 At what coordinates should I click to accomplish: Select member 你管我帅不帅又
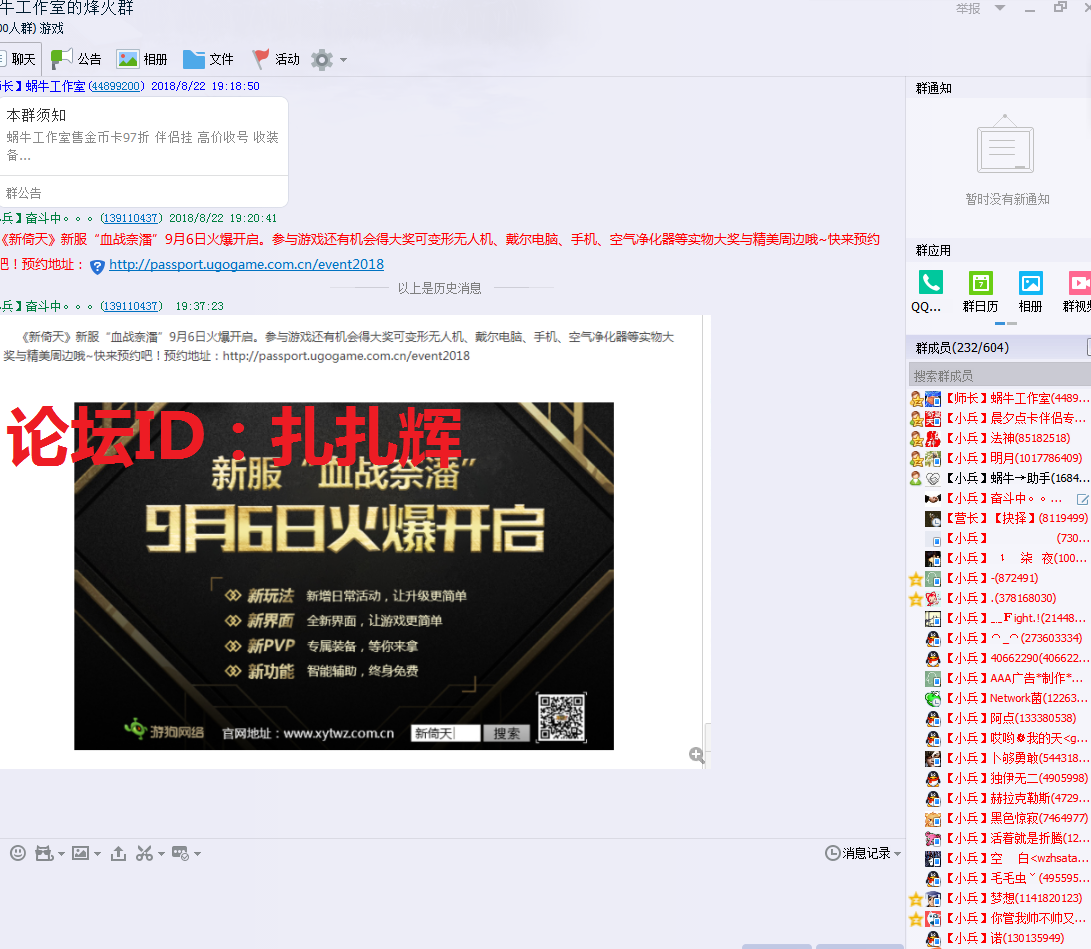tap(999, 918)
